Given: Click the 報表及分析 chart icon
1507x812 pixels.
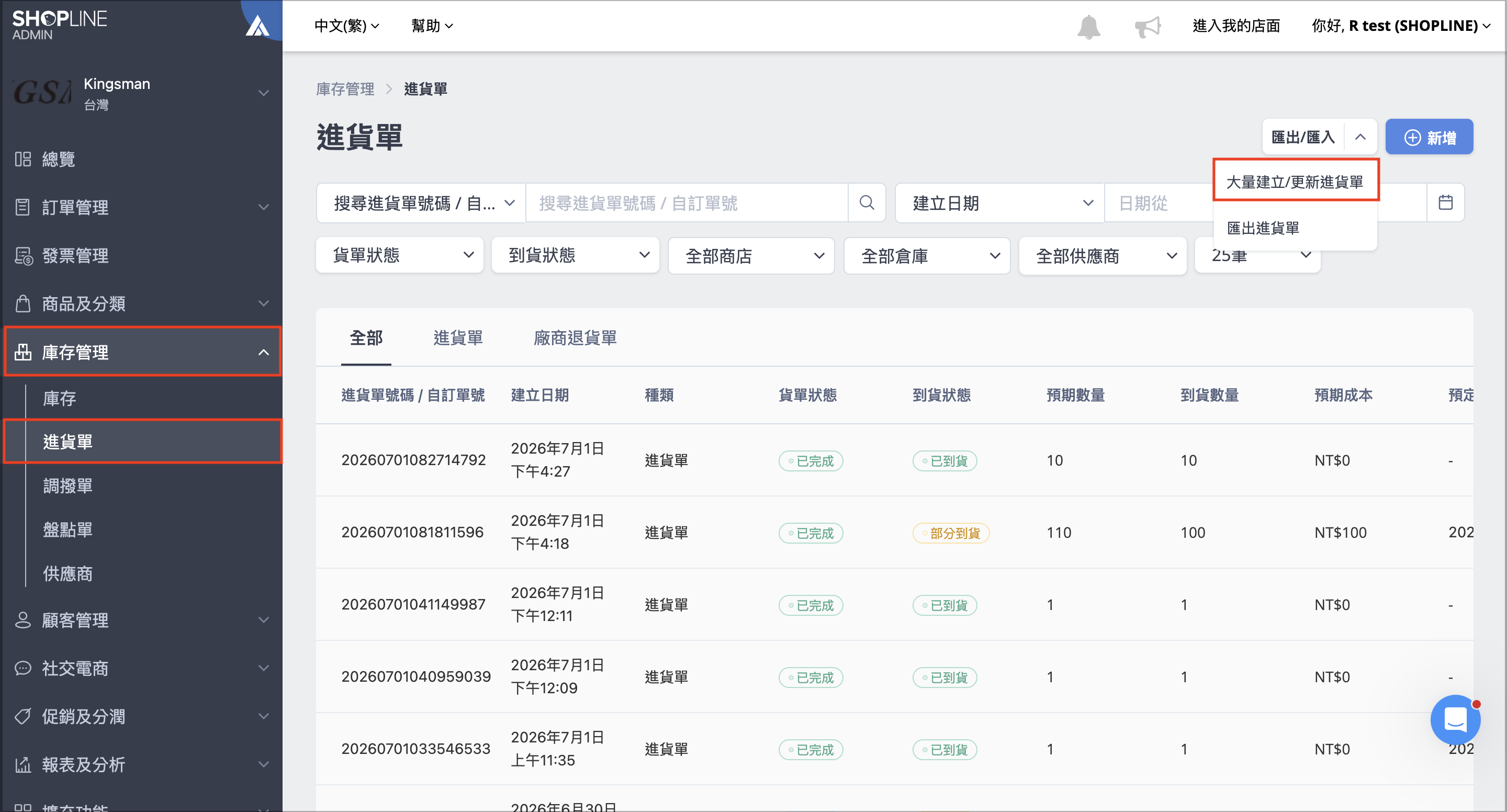Looking at the screenshot, I should click(x=23, y=764).
